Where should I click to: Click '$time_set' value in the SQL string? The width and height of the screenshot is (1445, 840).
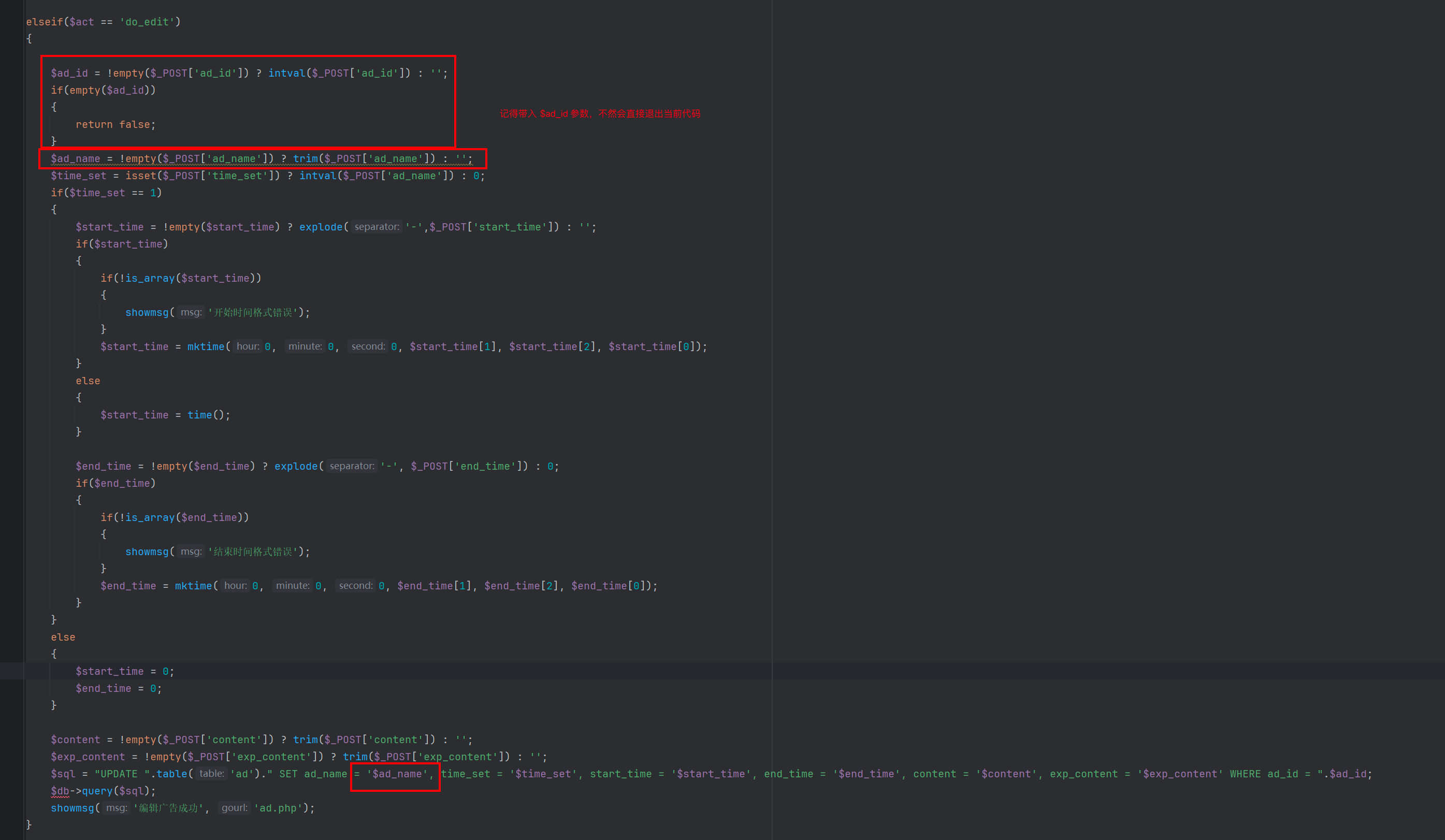[543, 774]
